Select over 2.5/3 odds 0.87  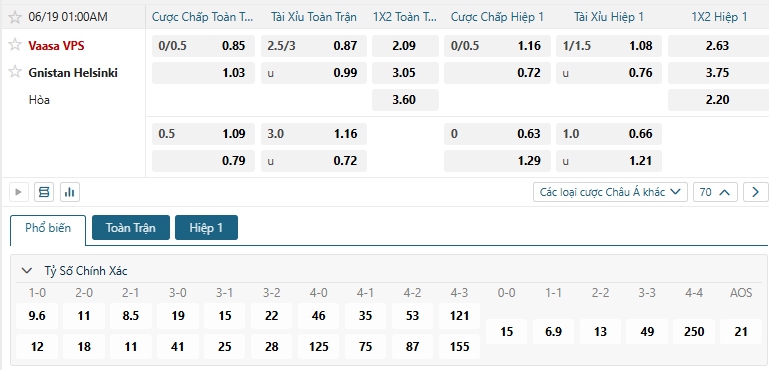pyautogui.click(x=313, y=46)
